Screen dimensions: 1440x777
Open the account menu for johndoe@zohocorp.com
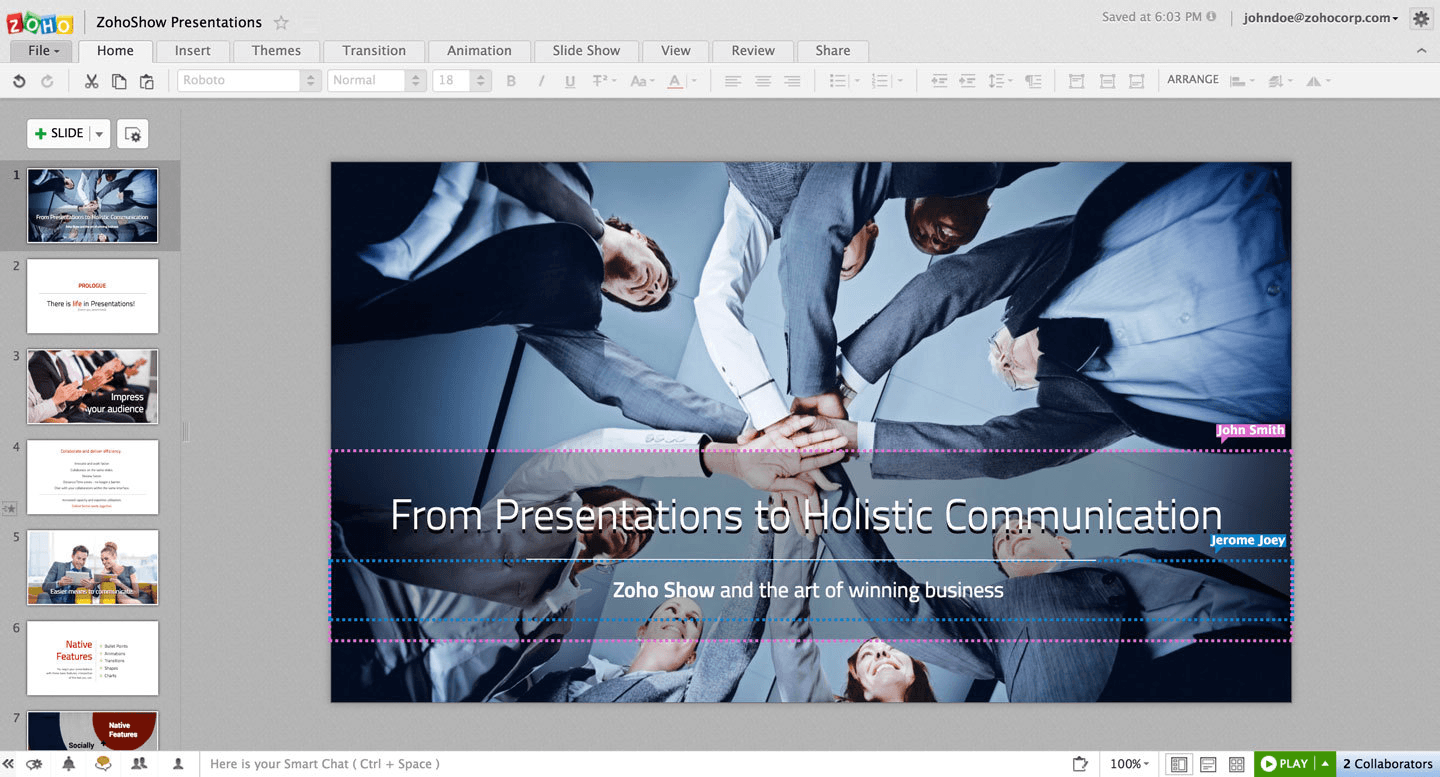(x=1320, y=18)
